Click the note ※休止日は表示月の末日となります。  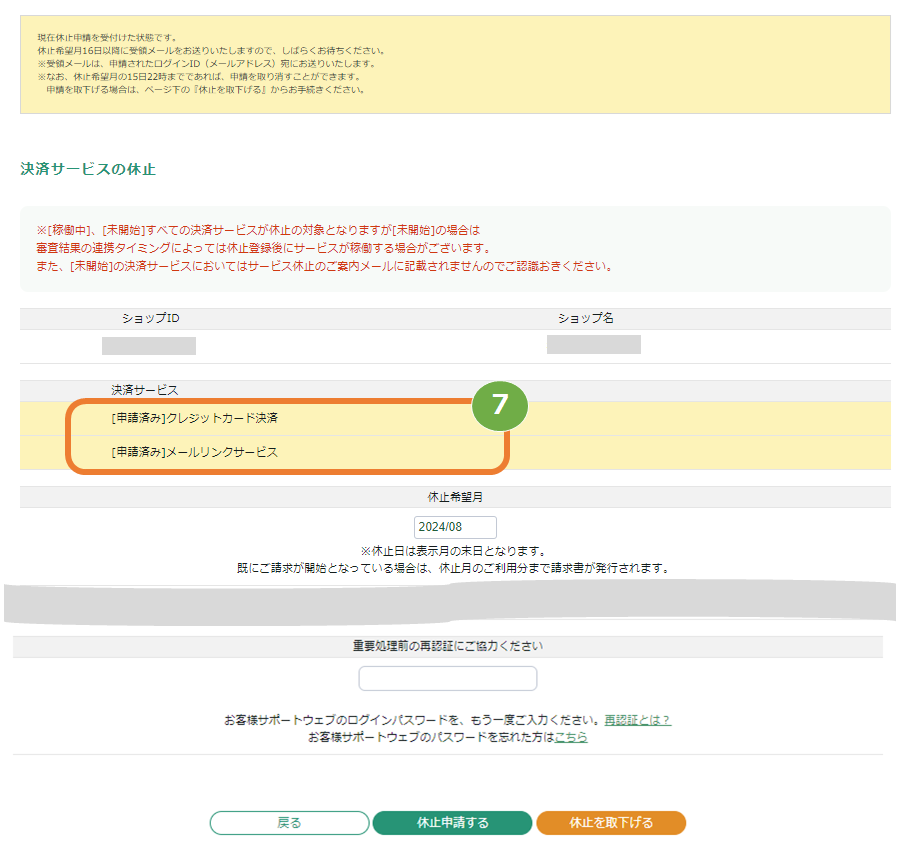point(453,551)
